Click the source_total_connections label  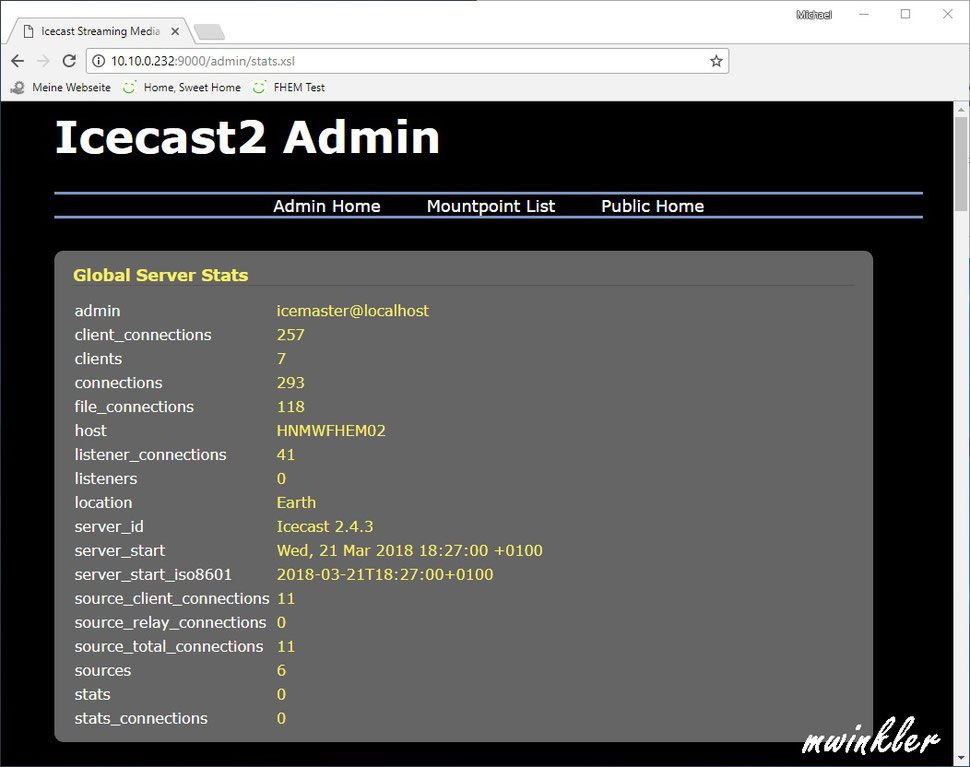(x=169, y=646)
